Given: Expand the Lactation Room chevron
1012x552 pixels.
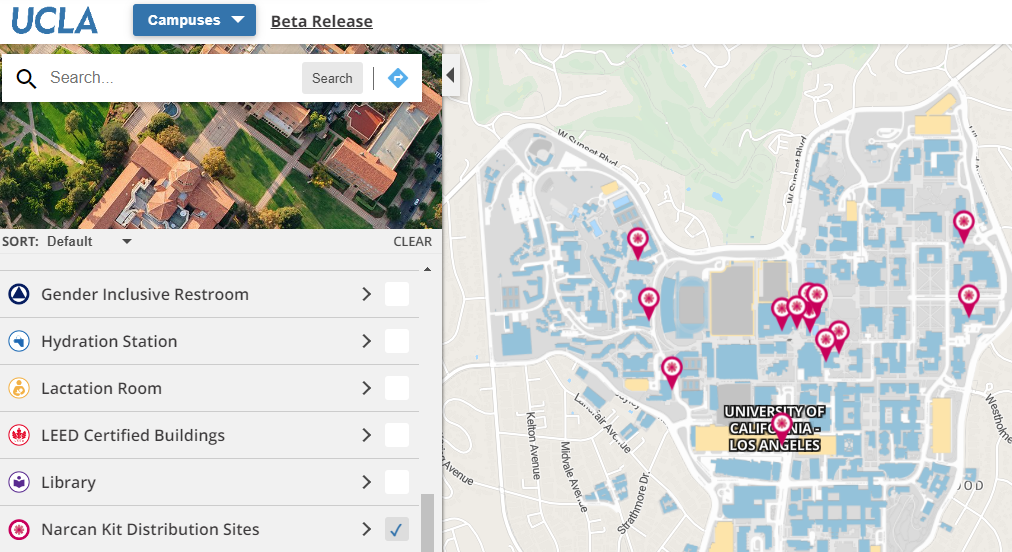Looking at the screenshot, I should (367, 388).
